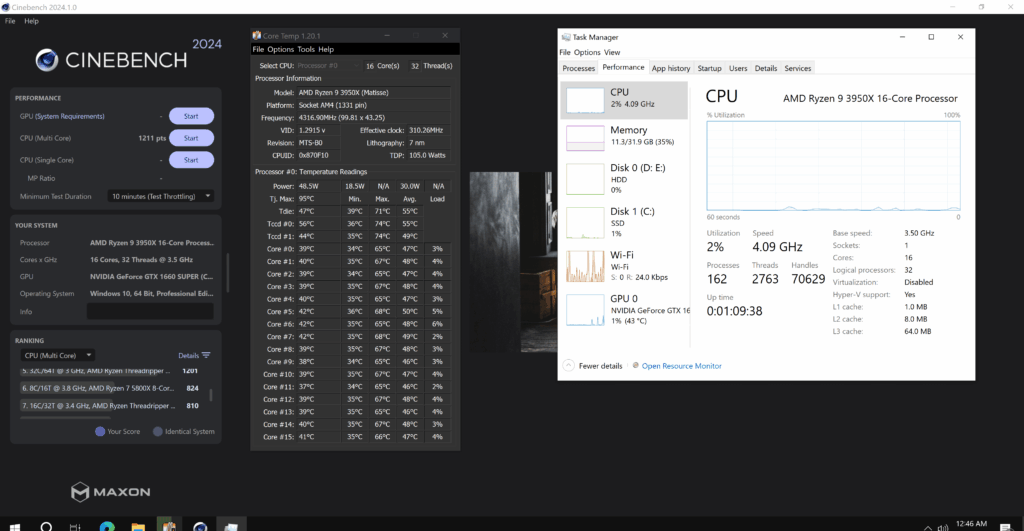Select Wi-Fi graph thumbnail
The width and height of the screenshot is (1024, 531).
click(585, 266)
